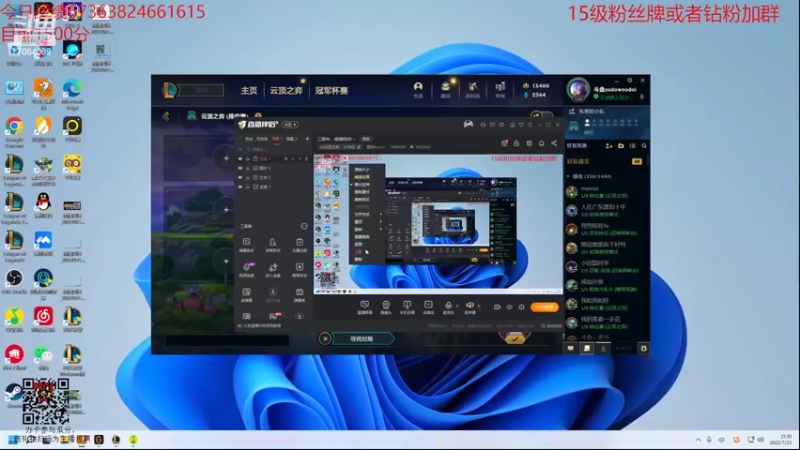Click the add friend icon in friends list header
Screen dimensions: 800x450
click(x=609, y=146)
